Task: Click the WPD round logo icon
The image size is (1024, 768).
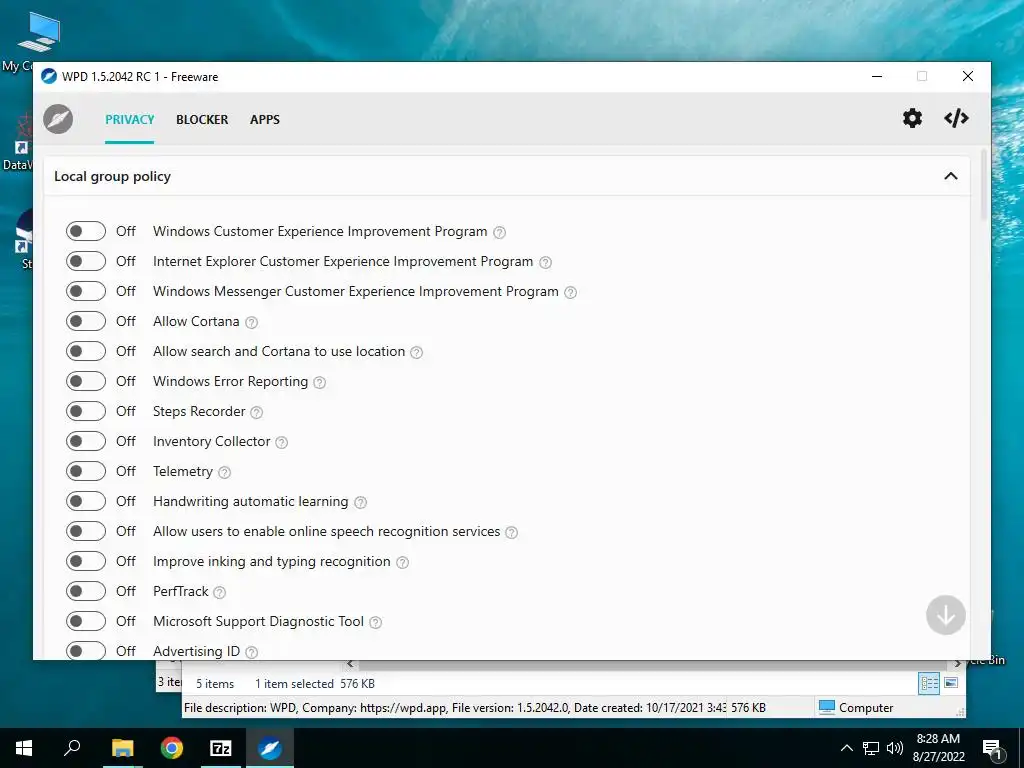Action: tap(58, 119)
